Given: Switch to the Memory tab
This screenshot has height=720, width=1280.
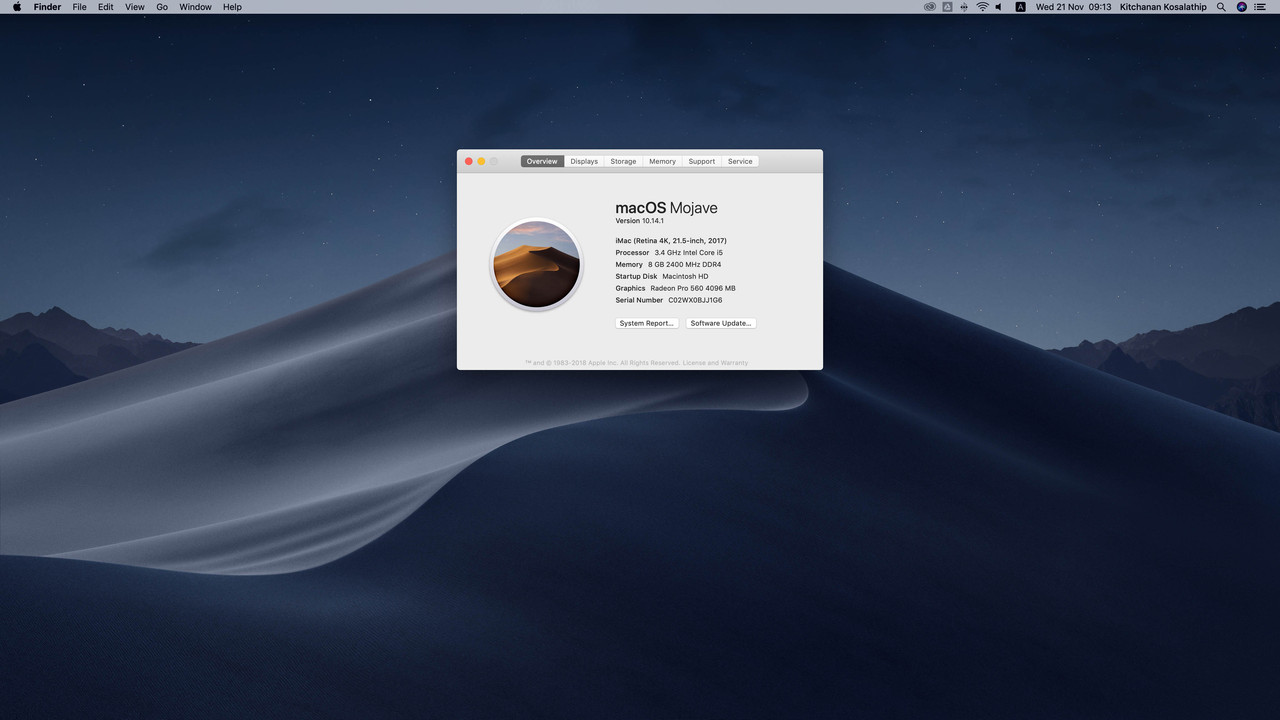Looking at the screenshot, I should pyautogui.click(x=662, y=161).
